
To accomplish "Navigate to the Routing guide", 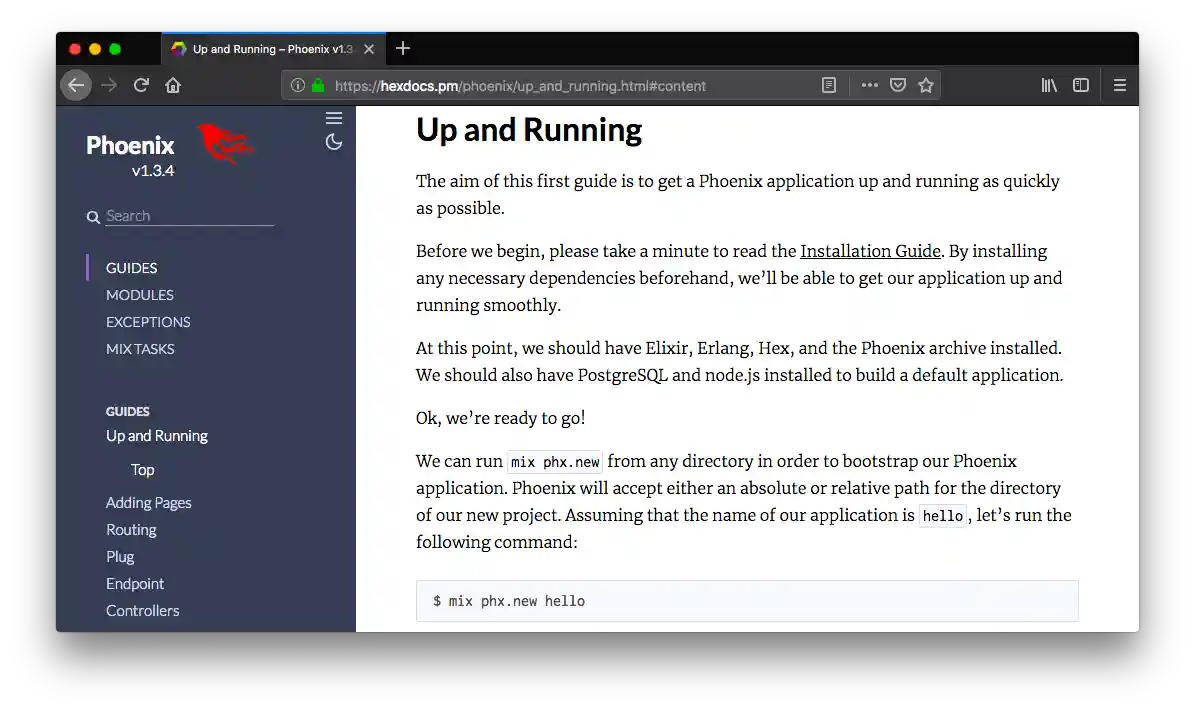I will 131,529.
